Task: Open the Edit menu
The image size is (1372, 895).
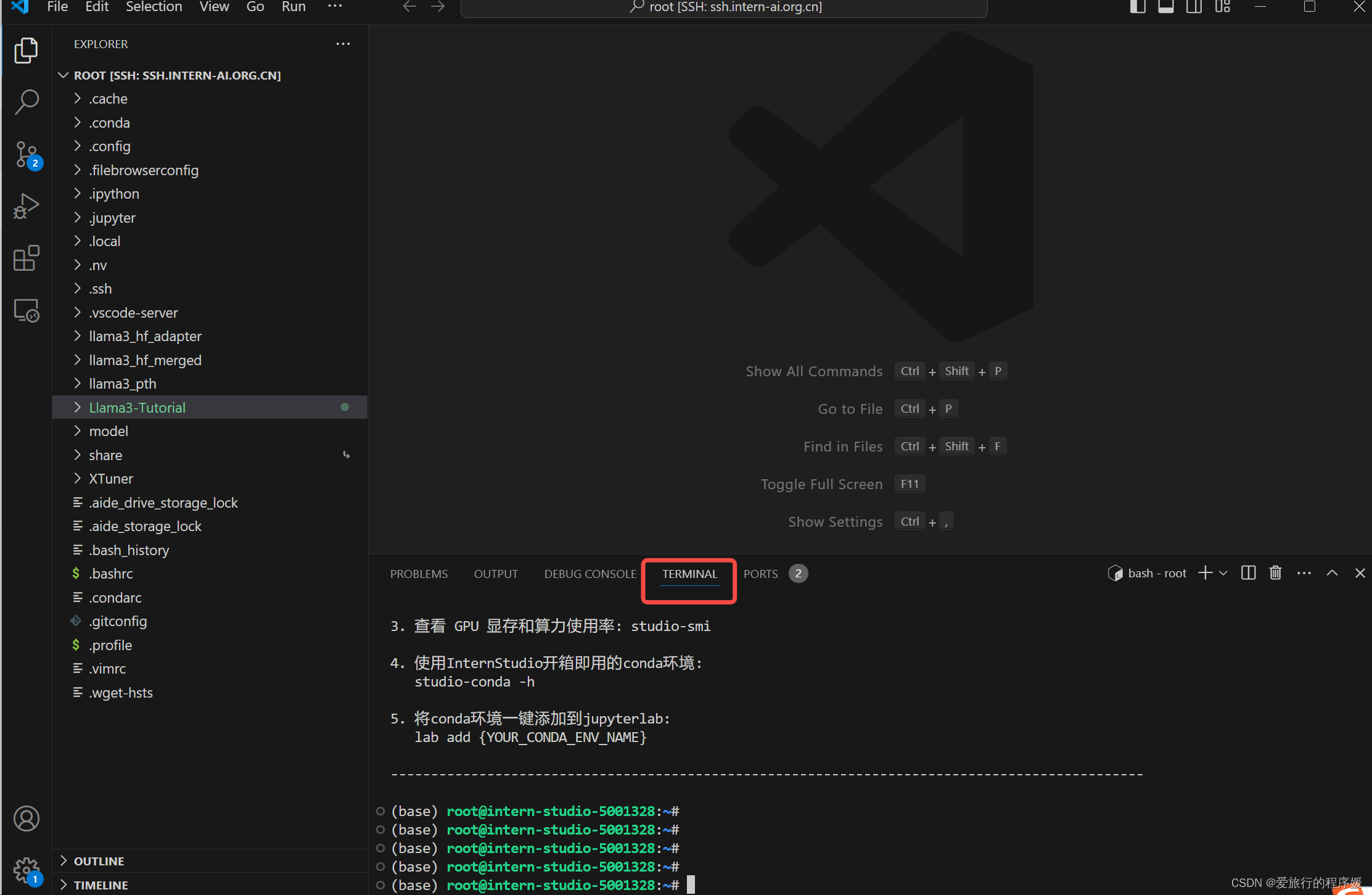Action: click(97, 7)
